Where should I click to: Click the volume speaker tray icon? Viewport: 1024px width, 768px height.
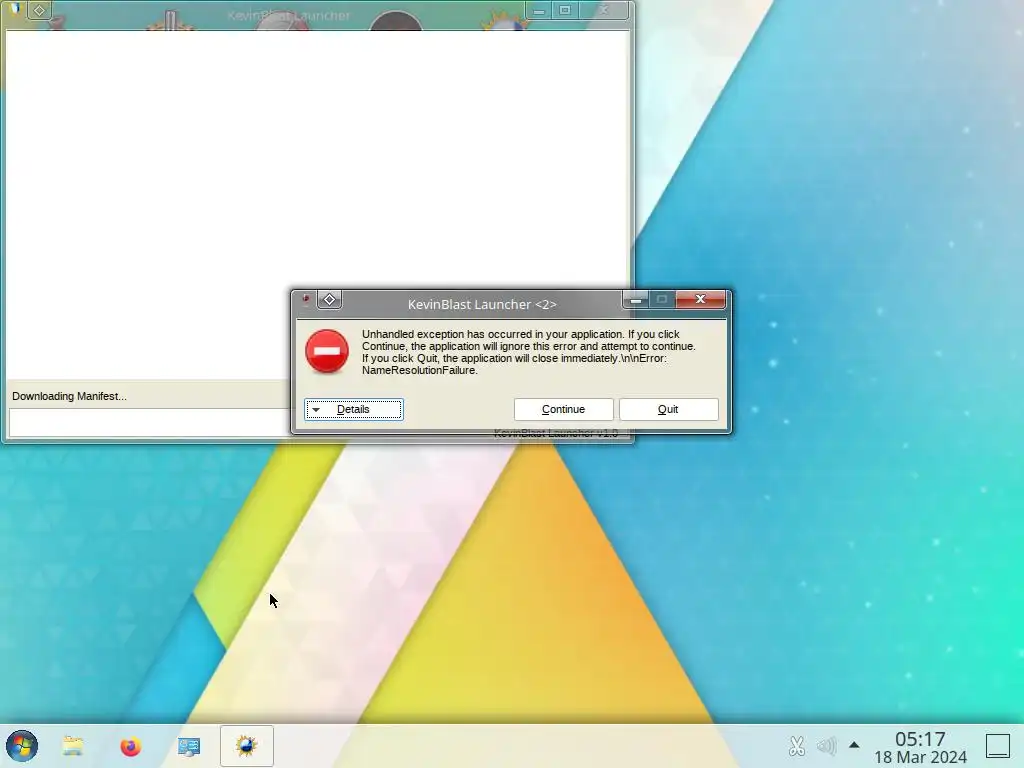(x=826, y=746)
